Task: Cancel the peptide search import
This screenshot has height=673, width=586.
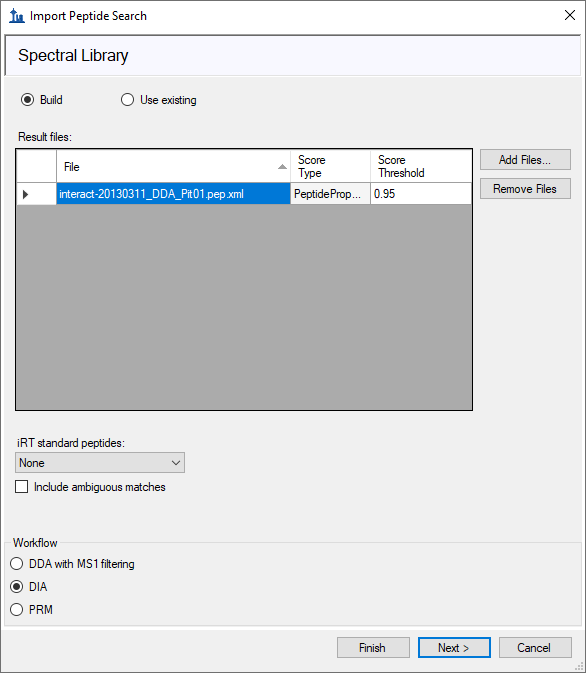Action: tap(535, 648)
